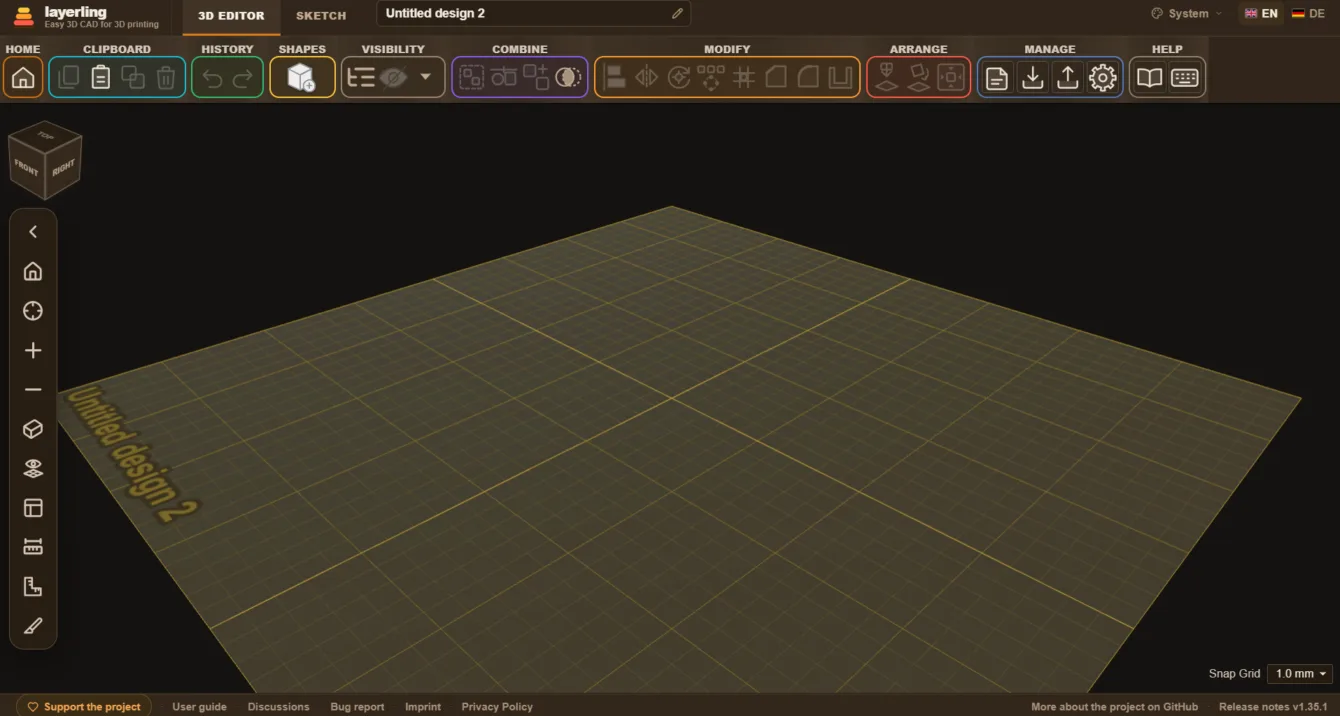The image size is (1340, 716).
Task: Toggle perspective cube view in sidebar
Action: pyautogui.click(x=33, y=429)
